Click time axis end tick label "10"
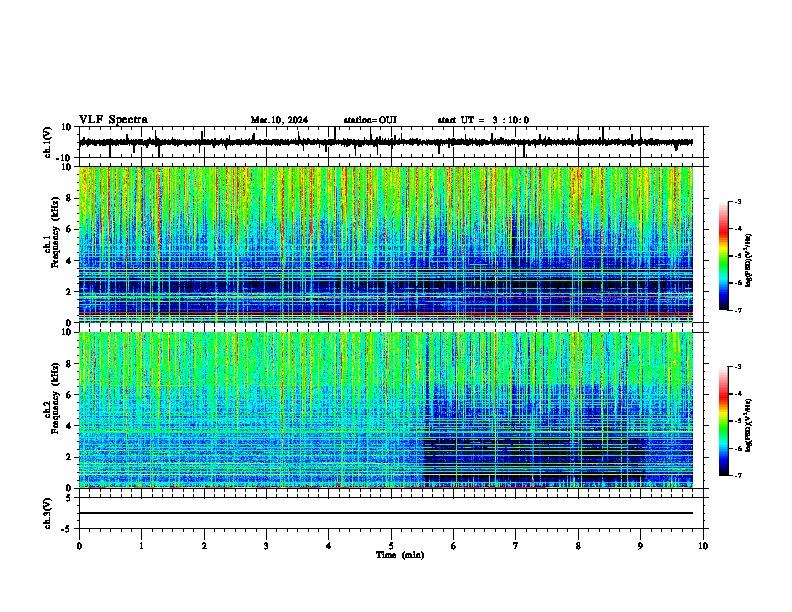792x612 pixels. [703, 546]
